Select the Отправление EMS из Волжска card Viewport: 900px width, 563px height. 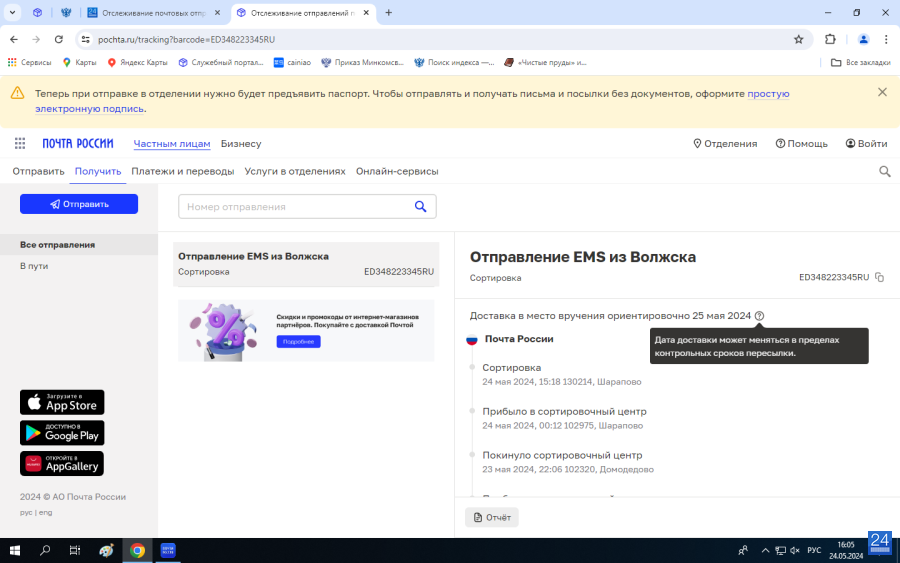click(x=306, y=264)
